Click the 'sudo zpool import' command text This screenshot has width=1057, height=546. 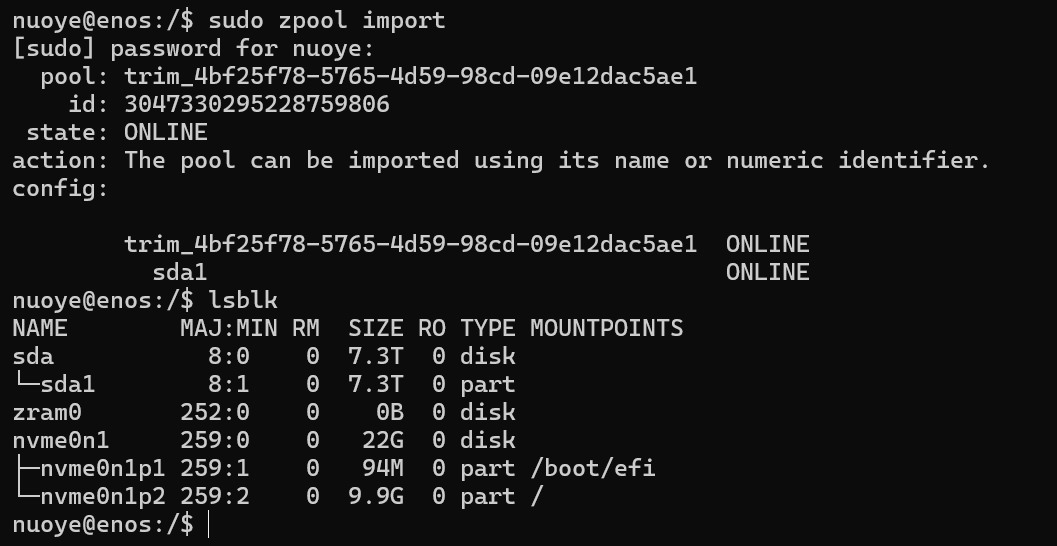pos(327,20)
